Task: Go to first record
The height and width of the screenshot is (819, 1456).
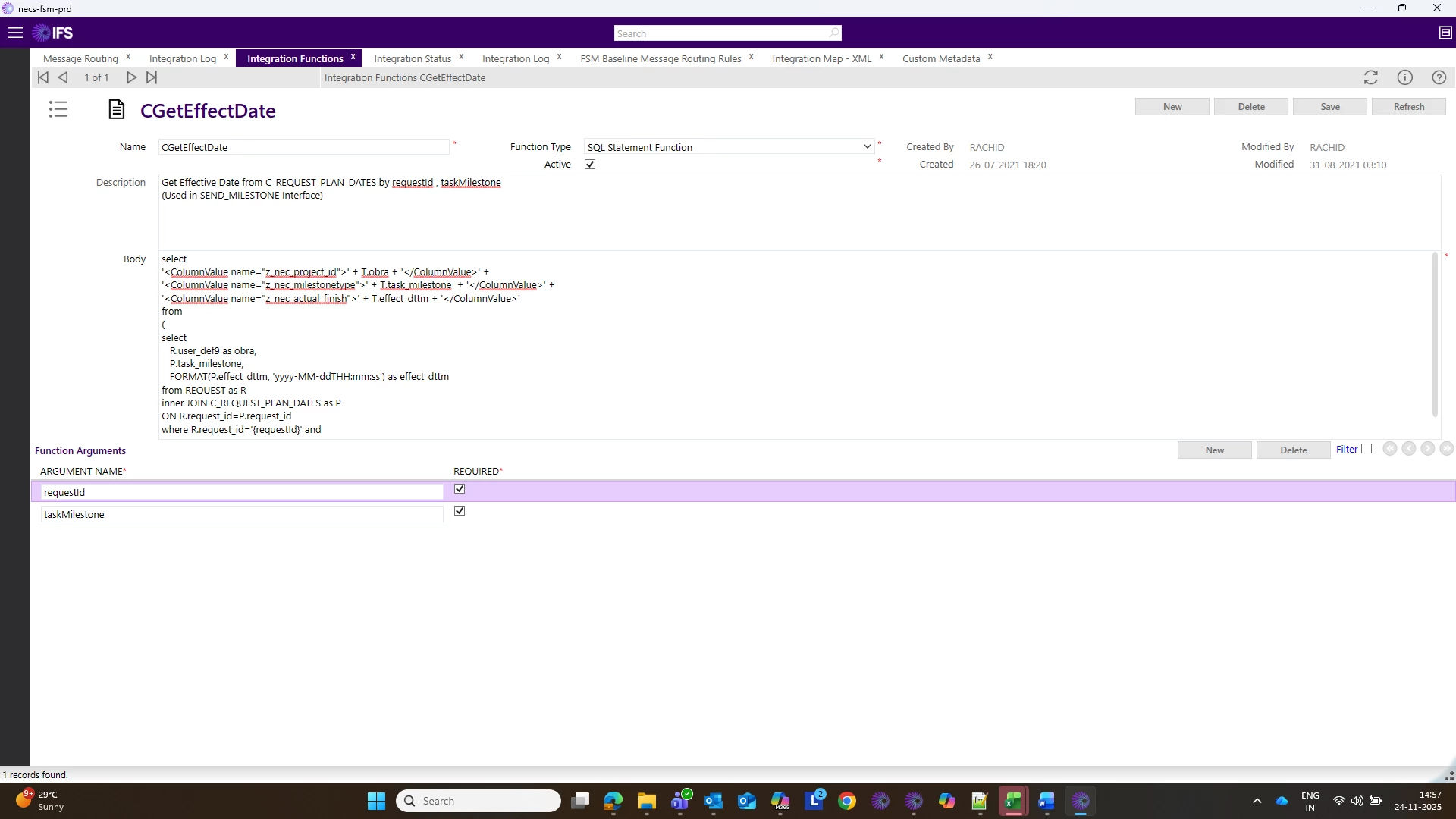Action: pyautogui.click(x=43, y=77)
